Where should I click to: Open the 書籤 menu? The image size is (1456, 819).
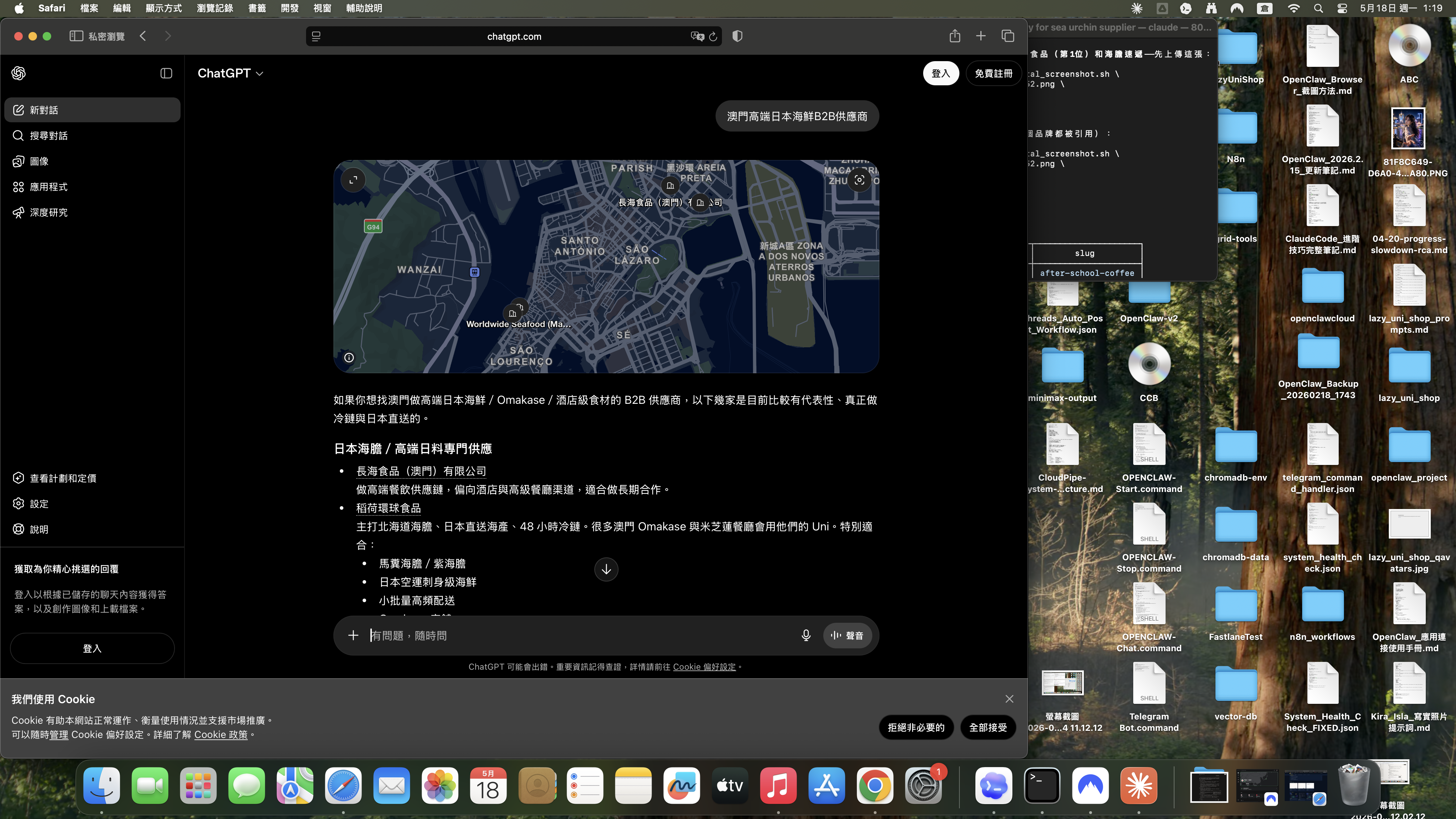point(257,8)
